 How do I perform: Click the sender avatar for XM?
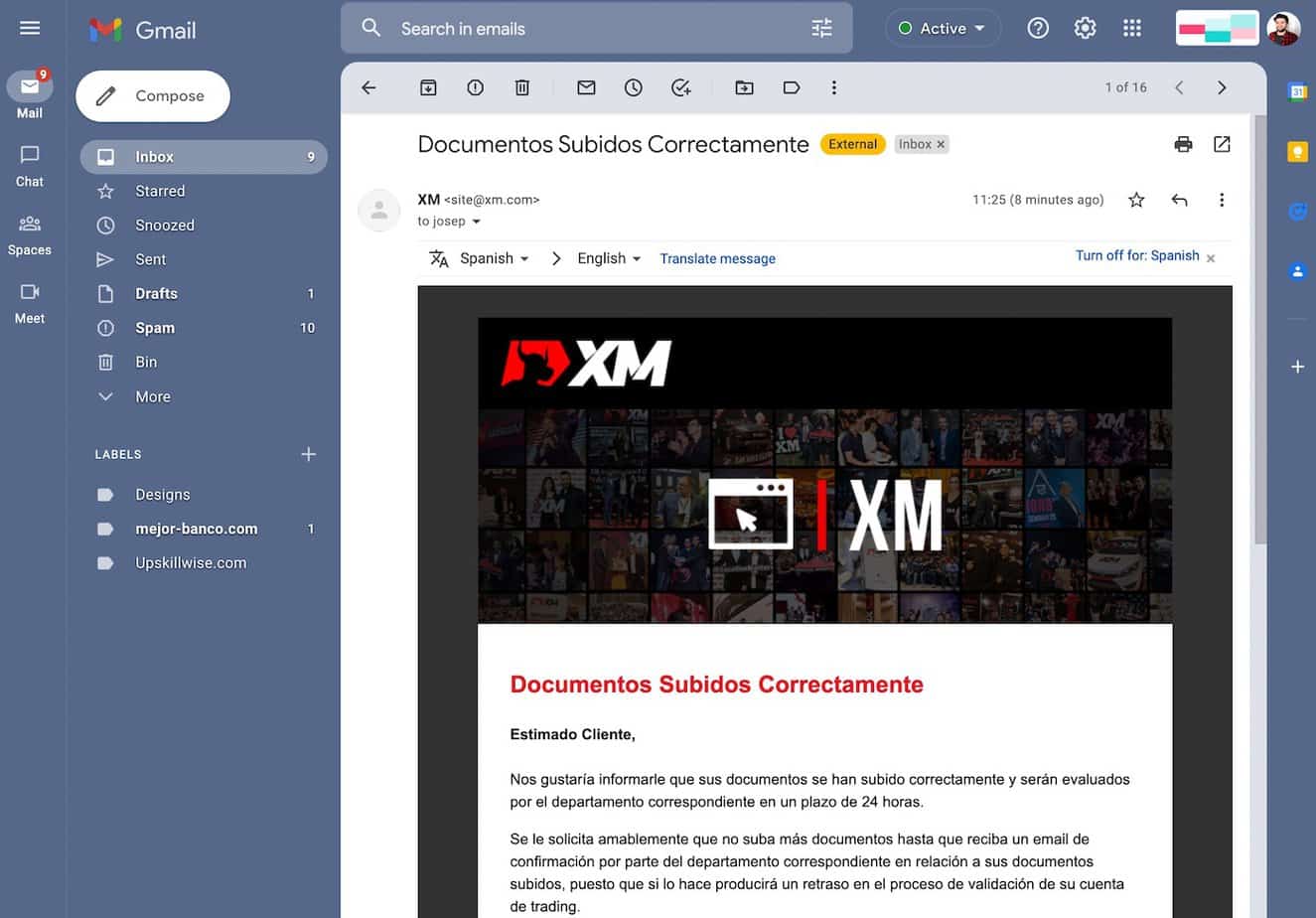(378, 210)
